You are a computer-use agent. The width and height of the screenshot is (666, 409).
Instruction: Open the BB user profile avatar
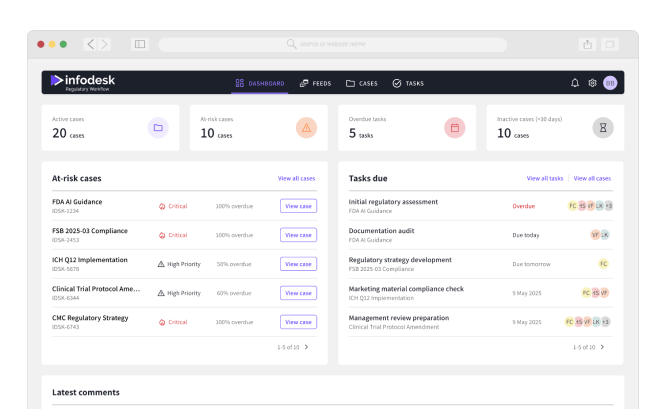610,83
